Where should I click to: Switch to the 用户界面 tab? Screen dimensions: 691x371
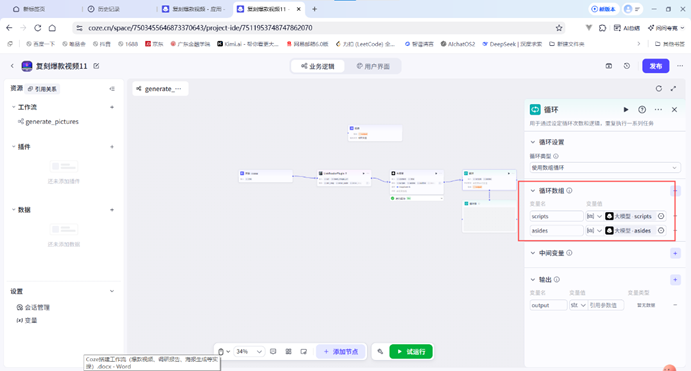pos(373,66)
